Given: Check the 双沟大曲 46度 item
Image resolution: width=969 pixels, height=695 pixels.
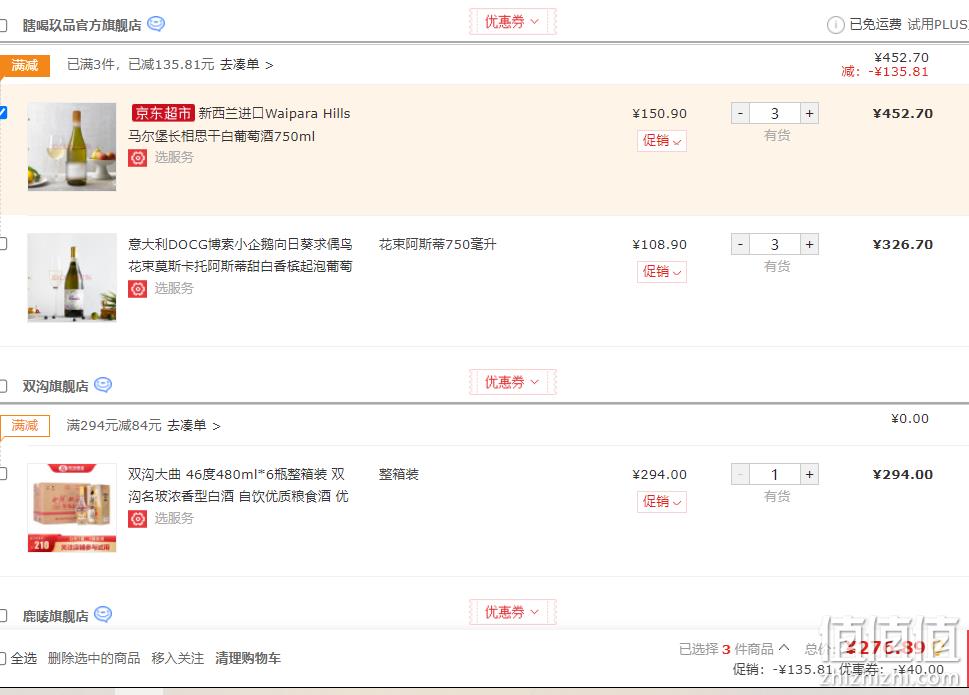Looking at the screenshot, I should point(2,474).
